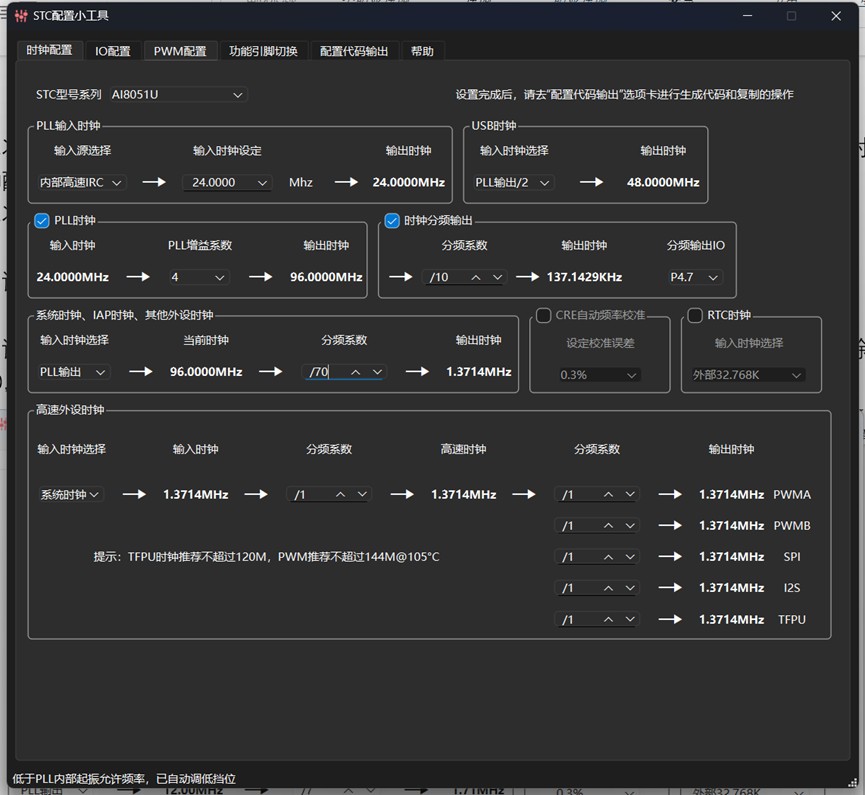Click down arrow of SPI divider
Screen dimensions: 865x795
pos(629,557)
